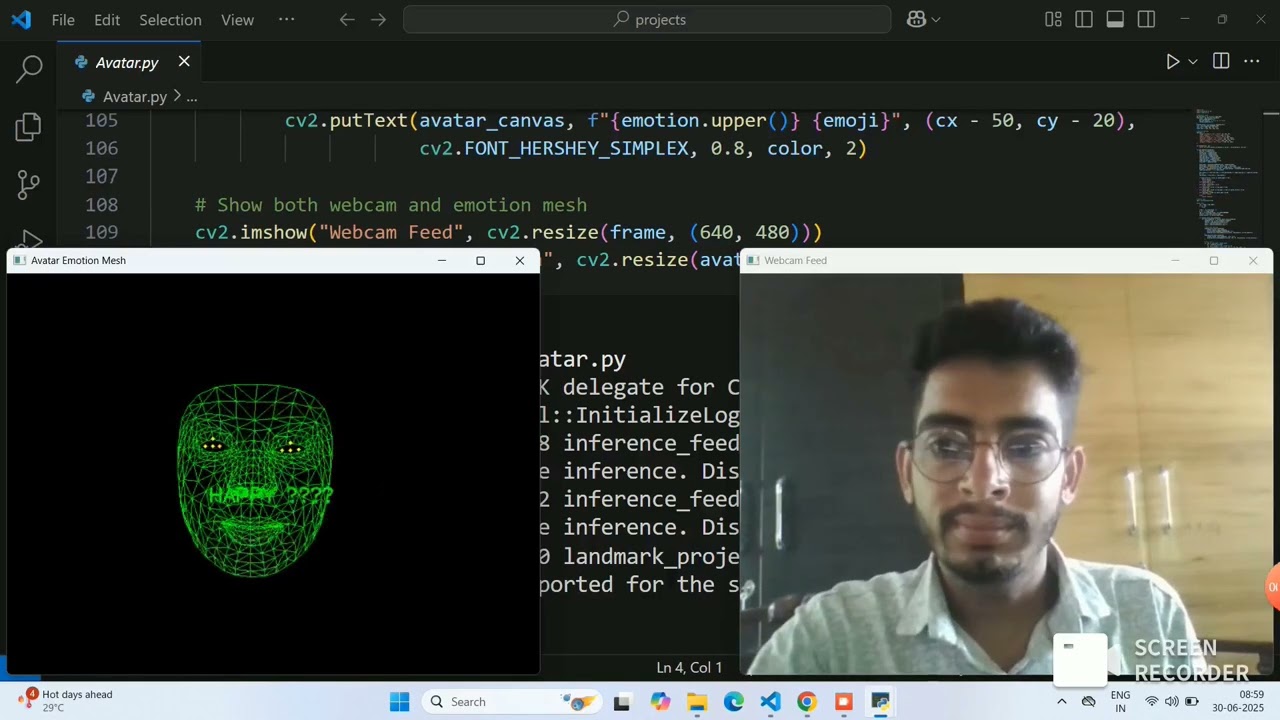Open Source Control view in activity bar
Image resolution: width=1280 pixels, height=720 pixels.
pos(29,184)
